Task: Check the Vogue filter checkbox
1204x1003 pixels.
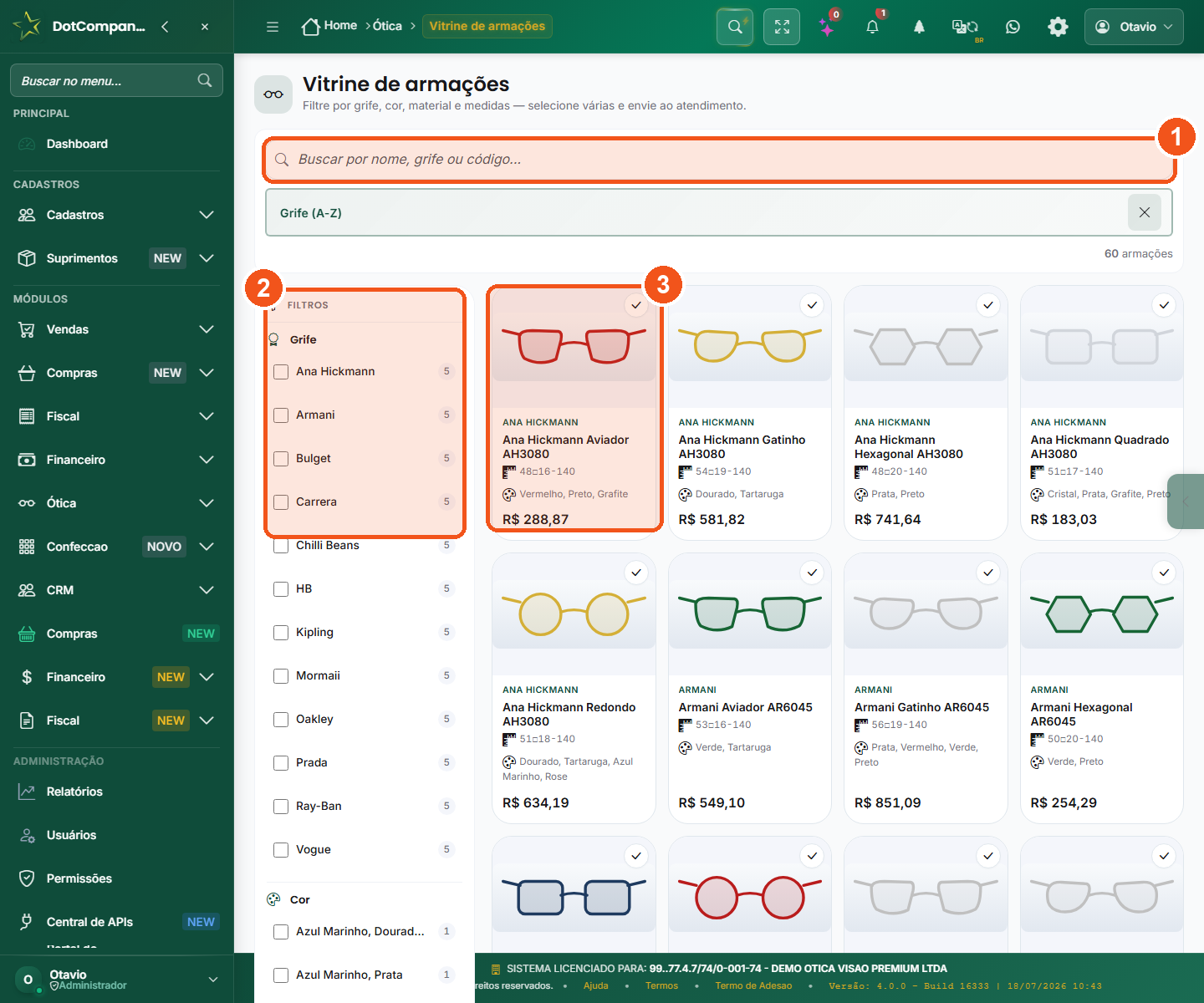Action: point(281,850)
